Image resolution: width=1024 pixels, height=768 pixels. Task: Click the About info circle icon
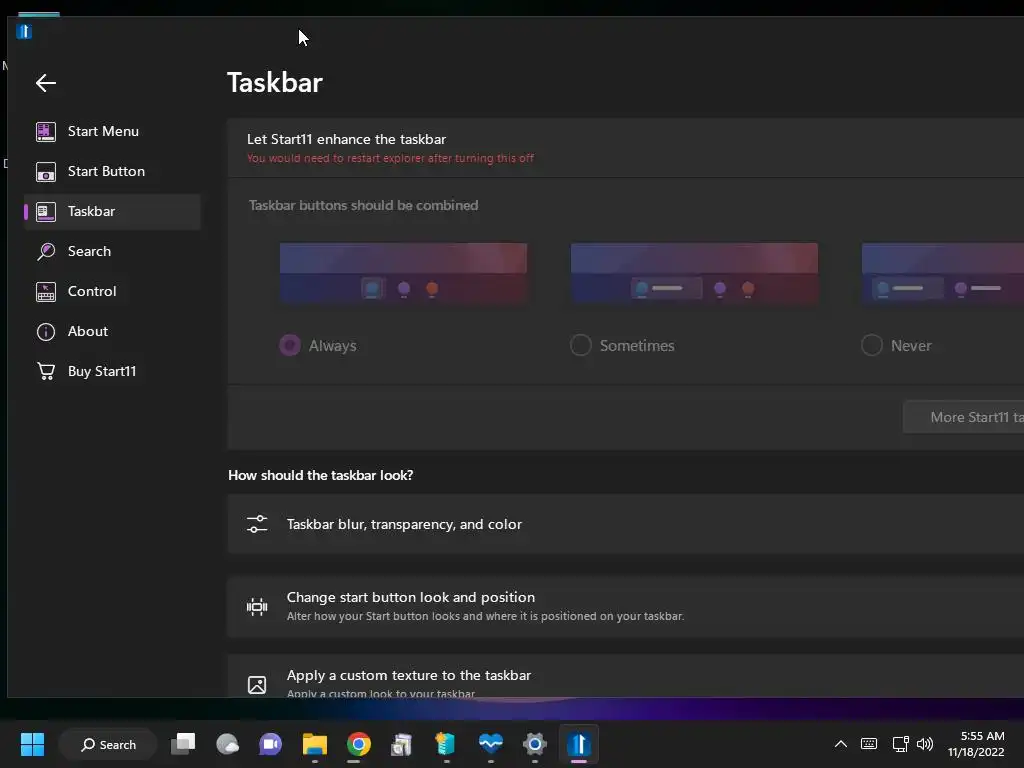pyautogui.click(x=46, y=332)
